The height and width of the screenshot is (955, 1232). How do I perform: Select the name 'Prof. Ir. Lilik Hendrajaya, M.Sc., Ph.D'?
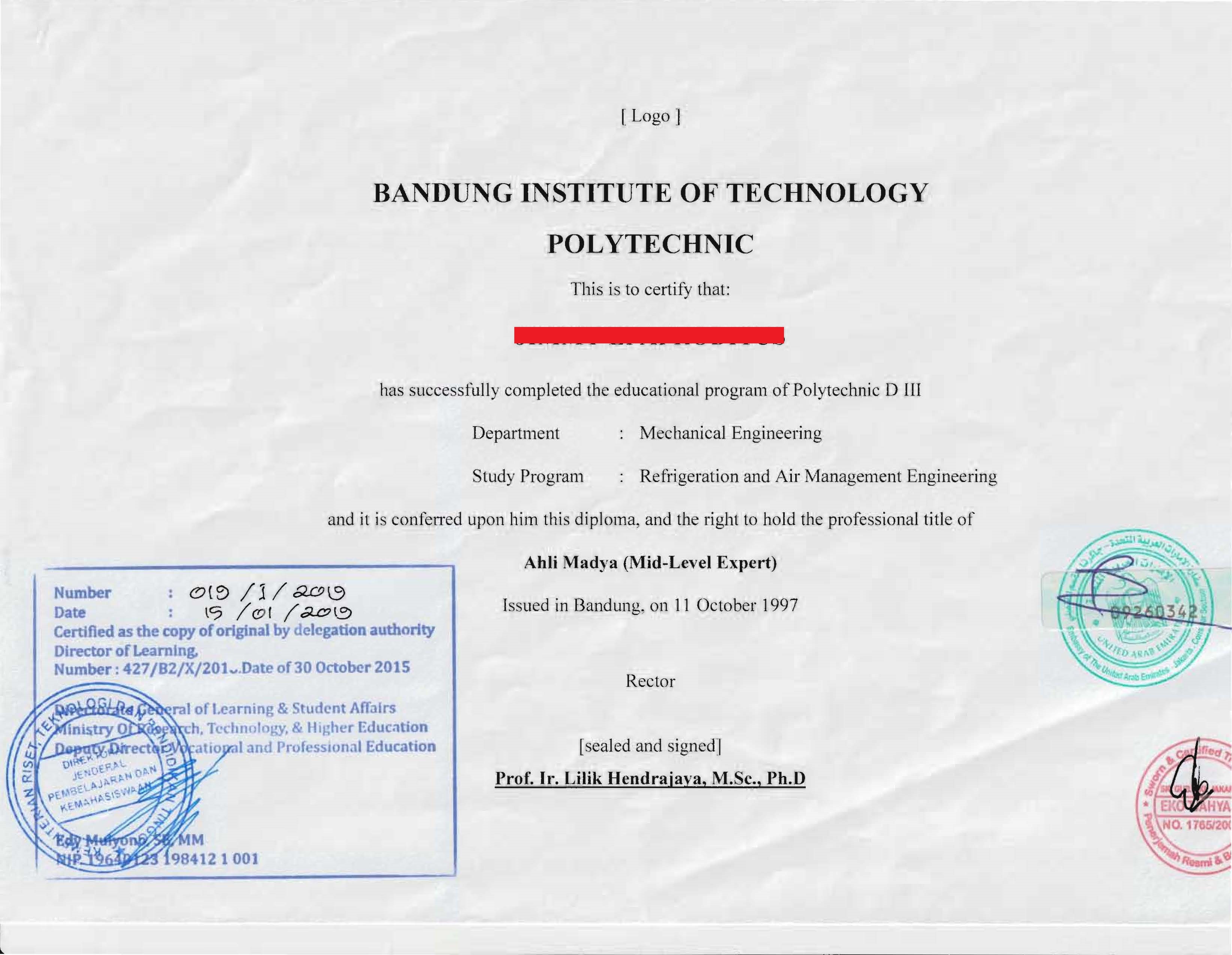[x=650, y=779]
